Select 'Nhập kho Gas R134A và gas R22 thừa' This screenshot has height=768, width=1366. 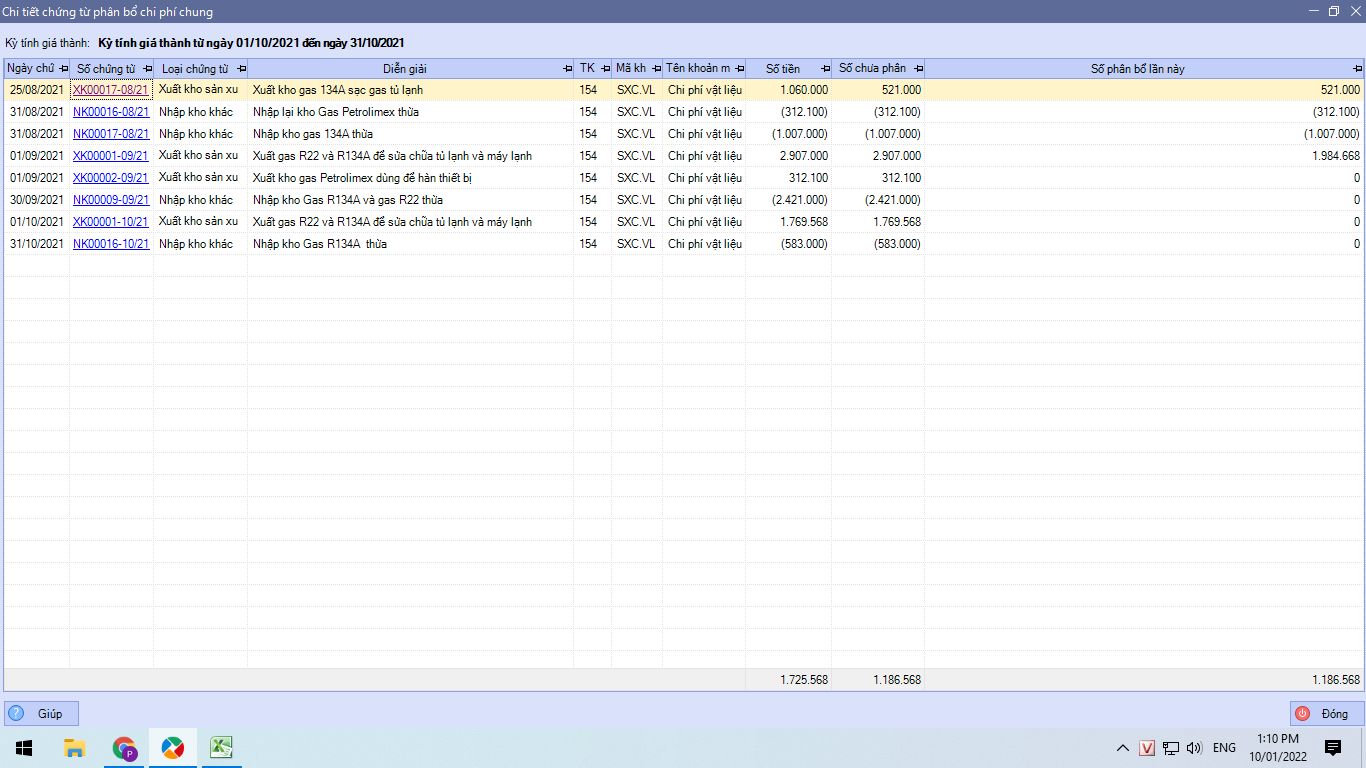[x=348, y=200]
